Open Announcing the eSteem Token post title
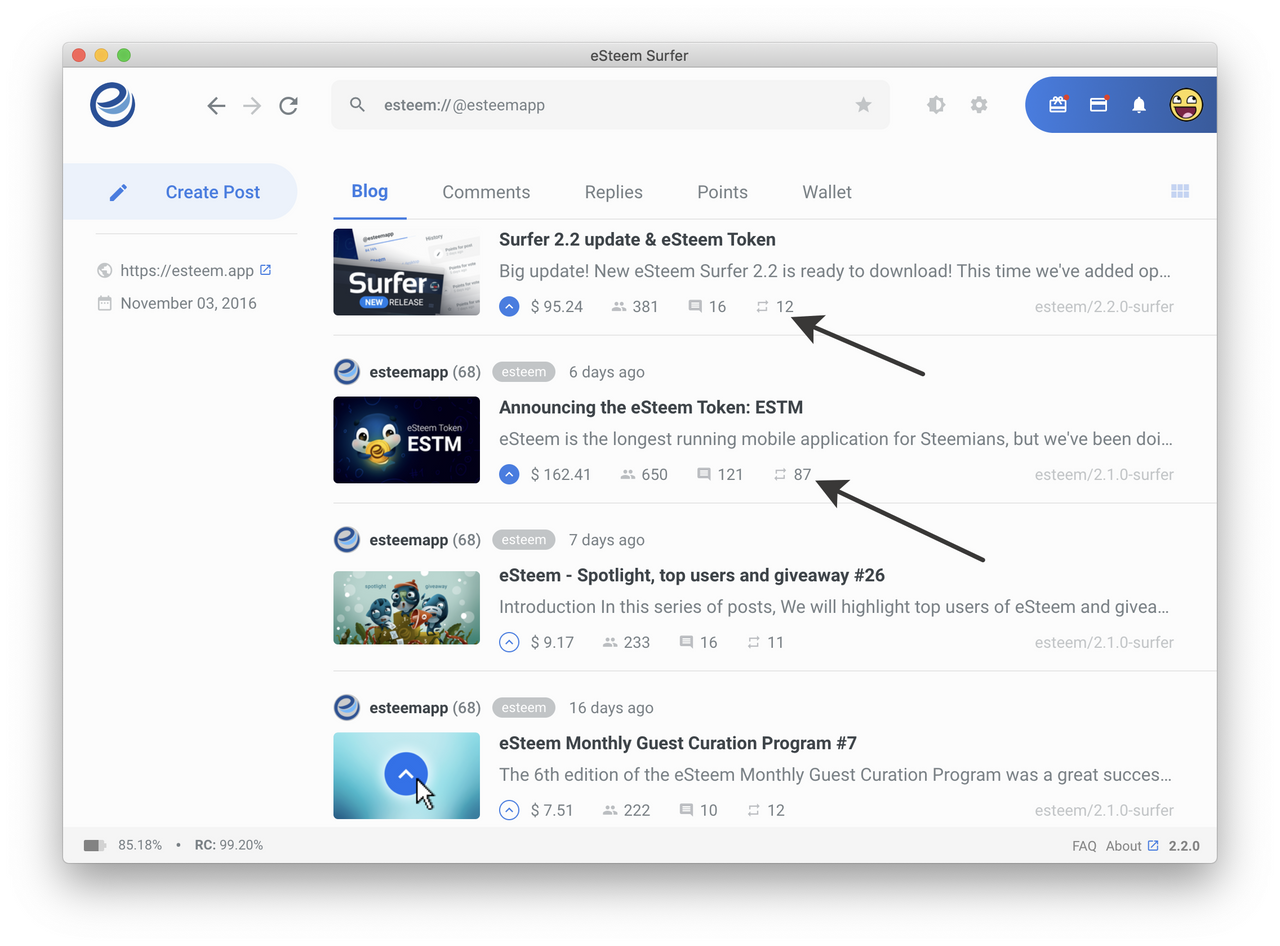This screenshot has width=1280, height=946. (x=651, y=407)
